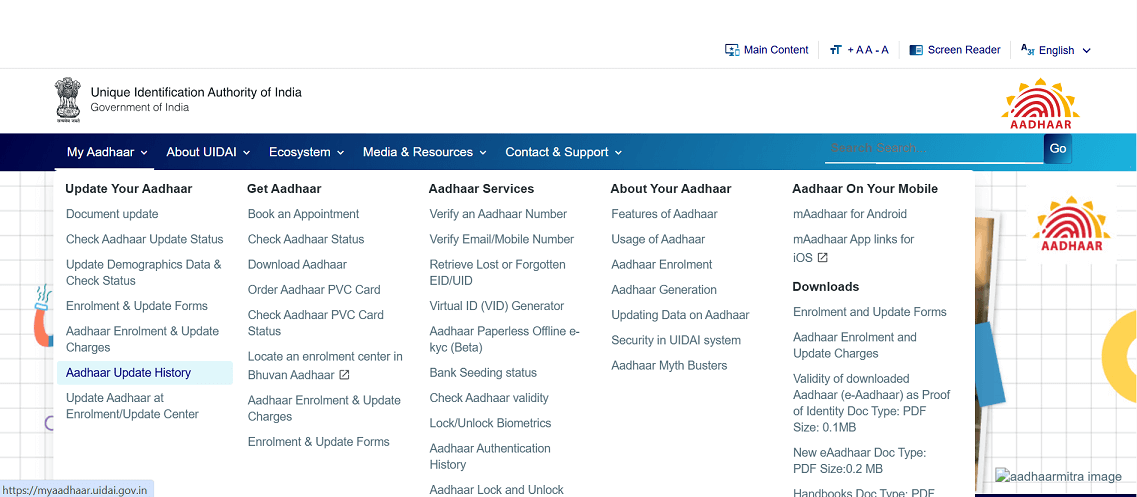Select Aadhaar Update History menu entry
The image size is (1137, 497).
coord(128,373)
